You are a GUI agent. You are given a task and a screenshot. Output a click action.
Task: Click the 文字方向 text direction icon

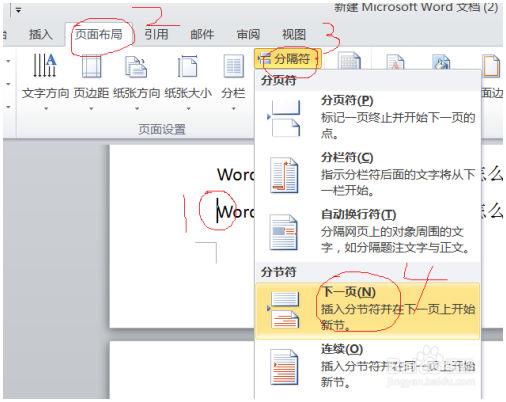pos(45,65)
